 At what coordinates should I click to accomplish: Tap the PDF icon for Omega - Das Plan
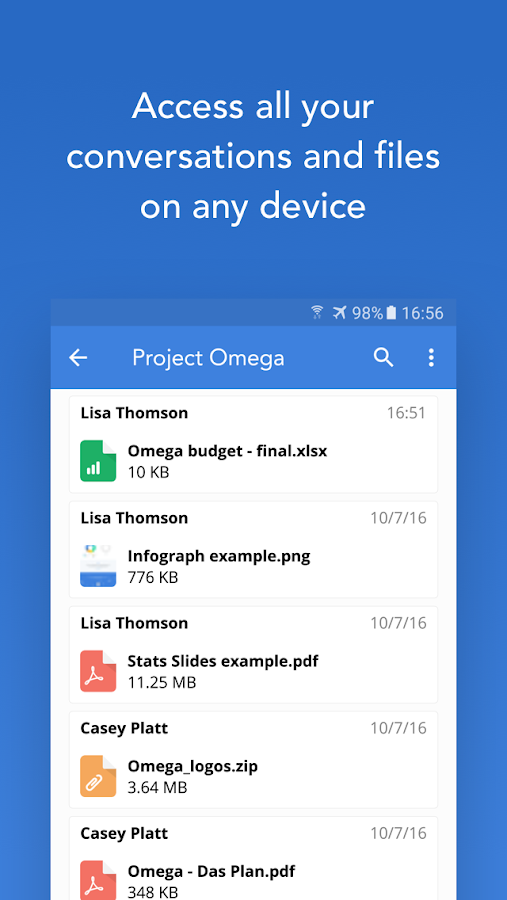(x=98, y=880)
